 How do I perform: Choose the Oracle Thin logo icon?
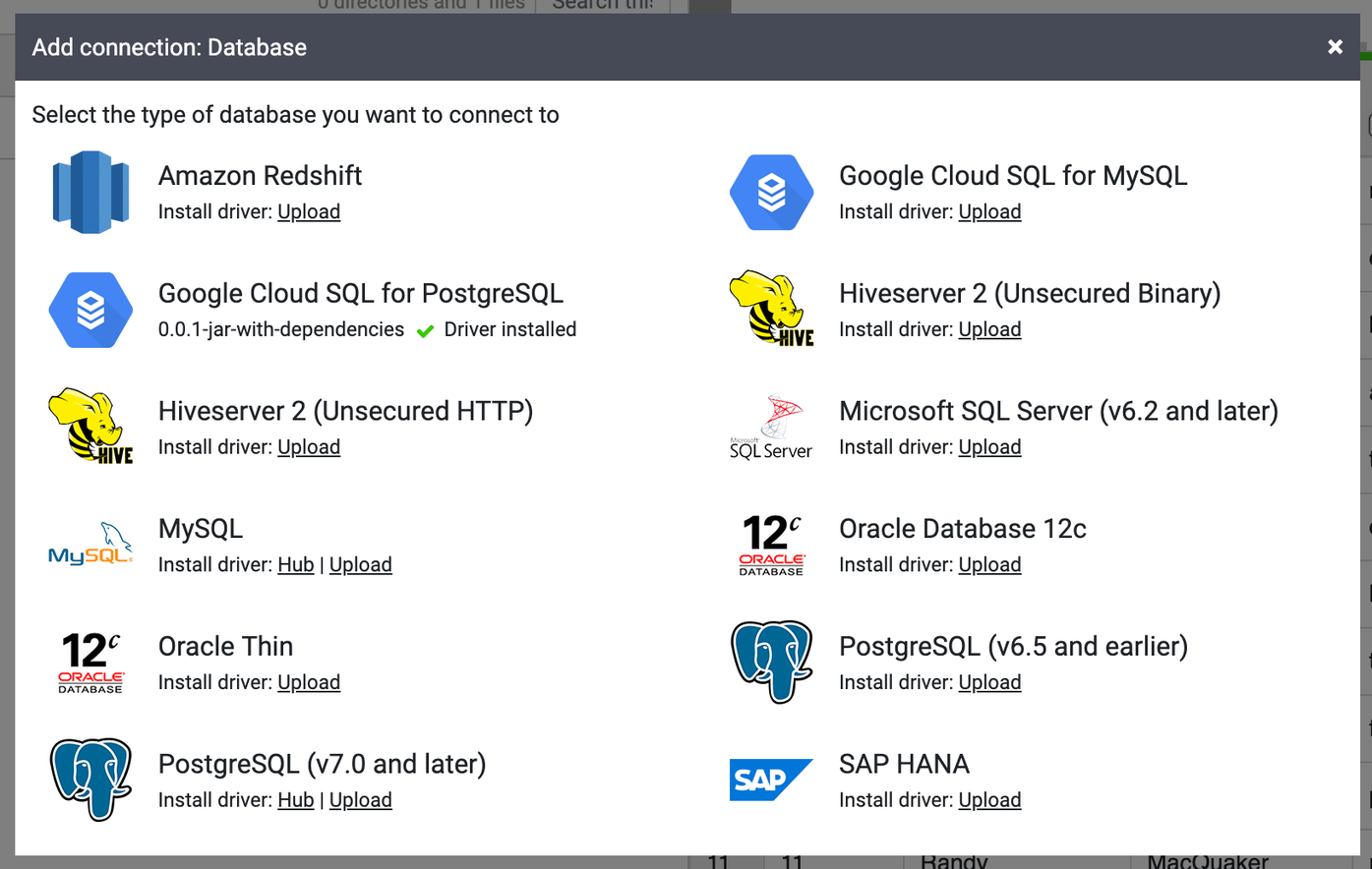point(90,663)
